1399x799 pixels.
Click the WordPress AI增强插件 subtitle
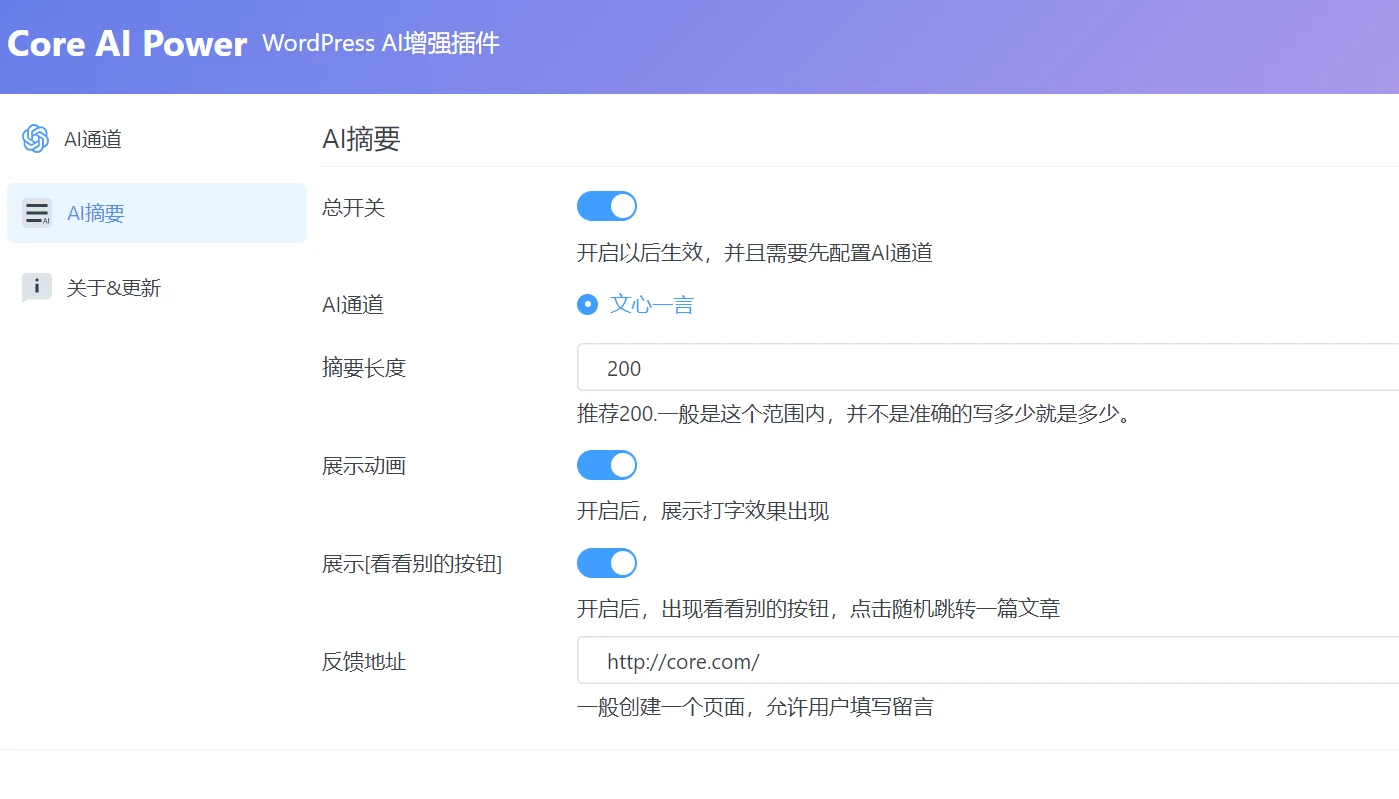pyautogui.click(x=380, y=43)
